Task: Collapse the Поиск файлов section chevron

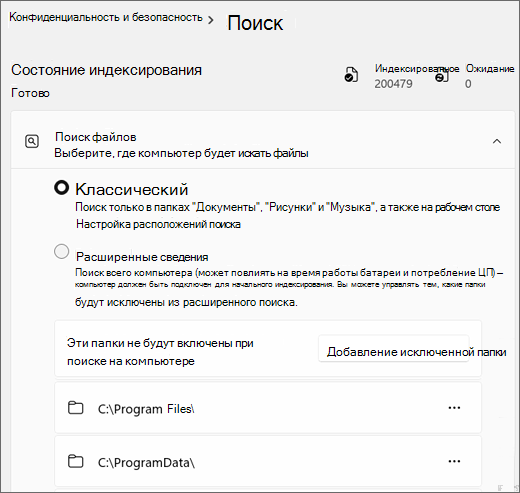Action: (x=497, y=141)
